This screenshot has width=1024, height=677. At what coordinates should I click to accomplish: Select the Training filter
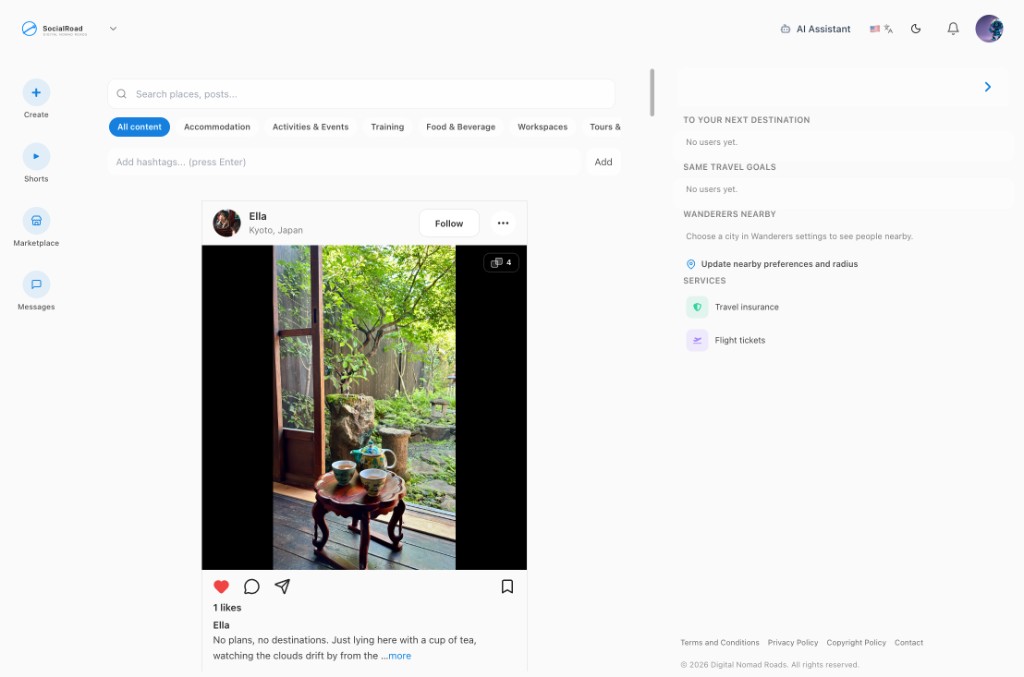click(x=387, y=127)
